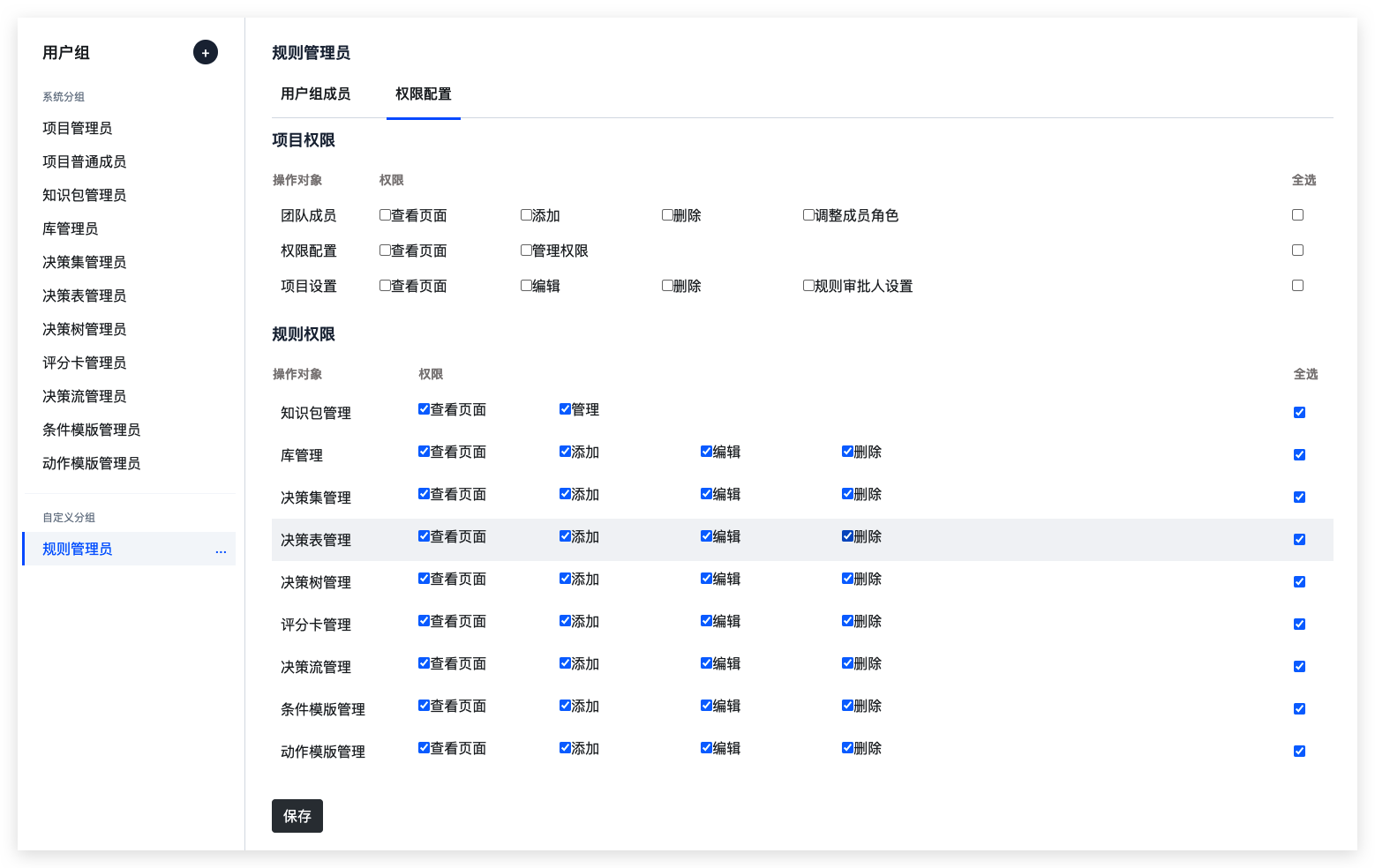Viewport: 1375px width, 868px height.
Task: Click the 保存 button
Action: 297,816
